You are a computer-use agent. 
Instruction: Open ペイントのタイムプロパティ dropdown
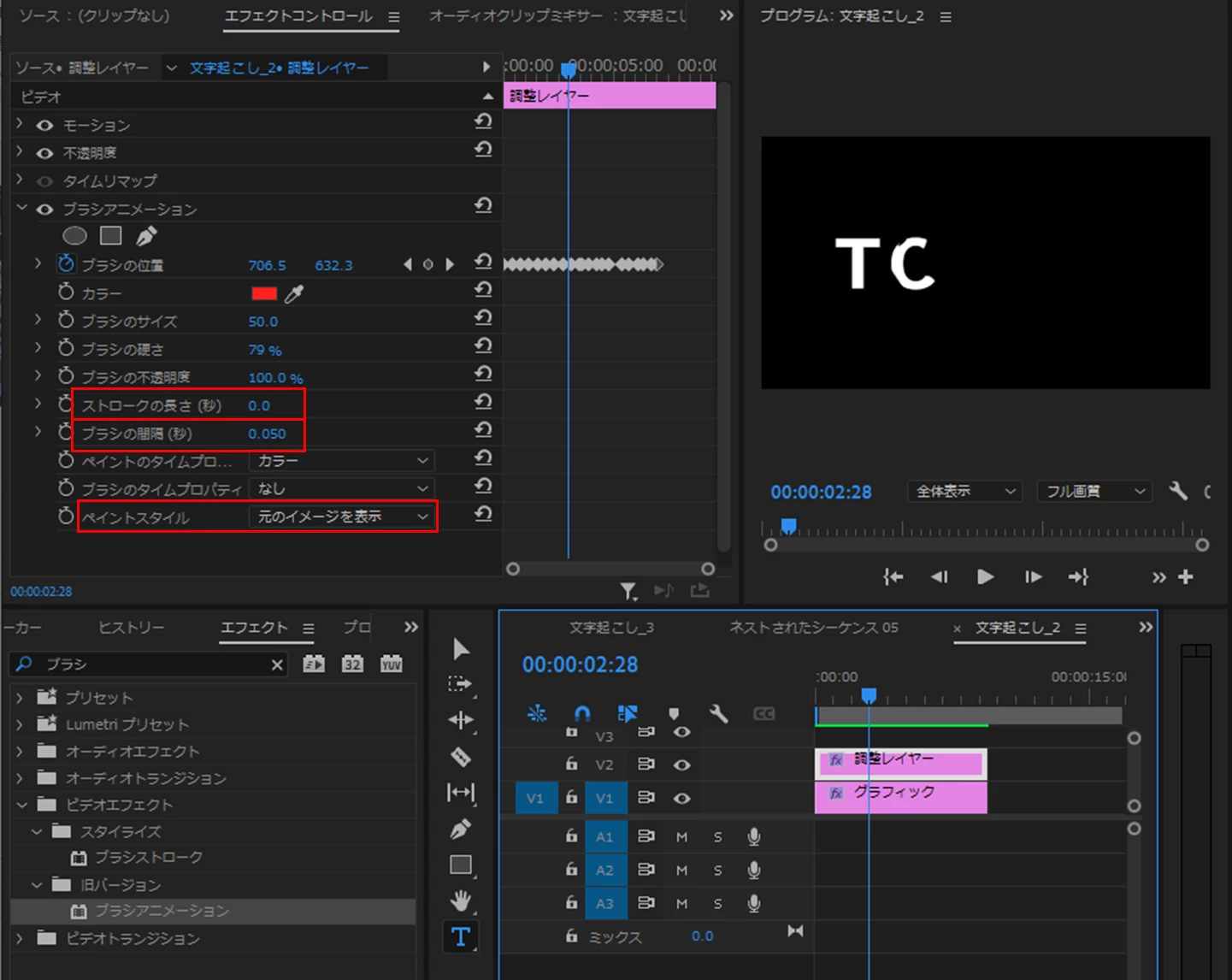point(342,461)
